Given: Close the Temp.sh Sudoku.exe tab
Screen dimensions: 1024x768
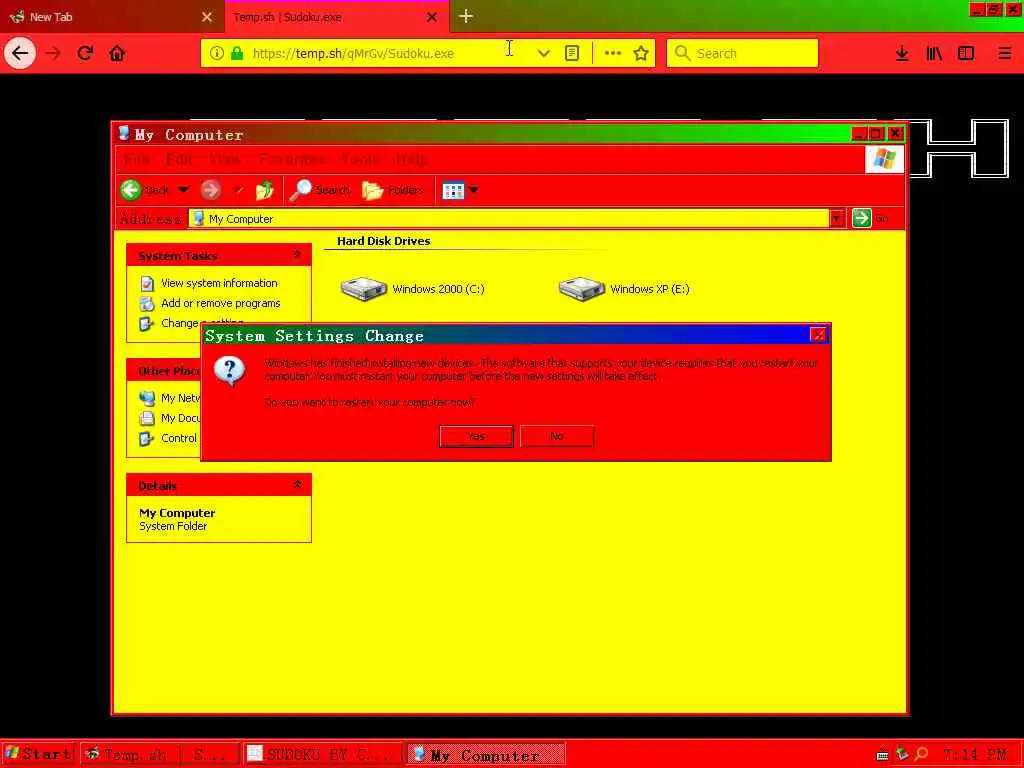Looking at the screenshot, I should pos(432,17).
